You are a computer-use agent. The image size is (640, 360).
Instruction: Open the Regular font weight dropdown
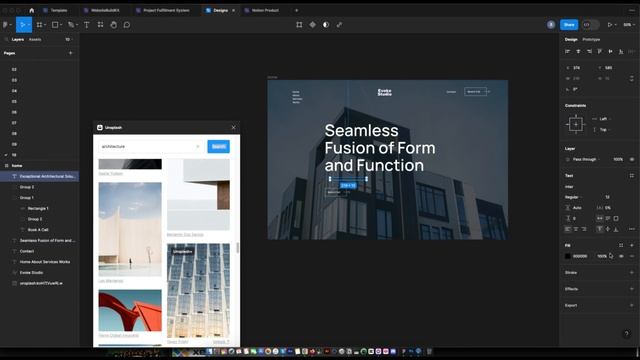coord(573,197)
